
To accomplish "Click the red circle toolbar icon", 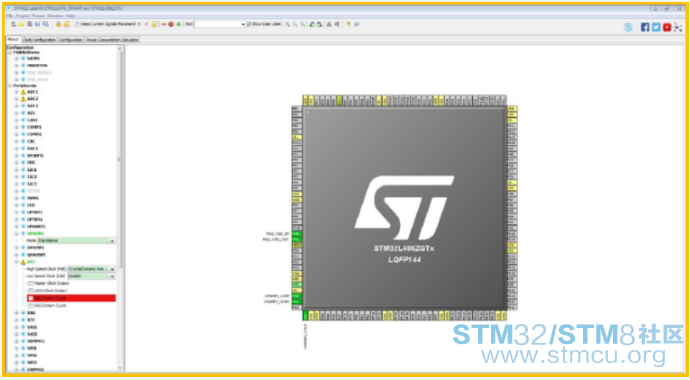I will [171, 24].
